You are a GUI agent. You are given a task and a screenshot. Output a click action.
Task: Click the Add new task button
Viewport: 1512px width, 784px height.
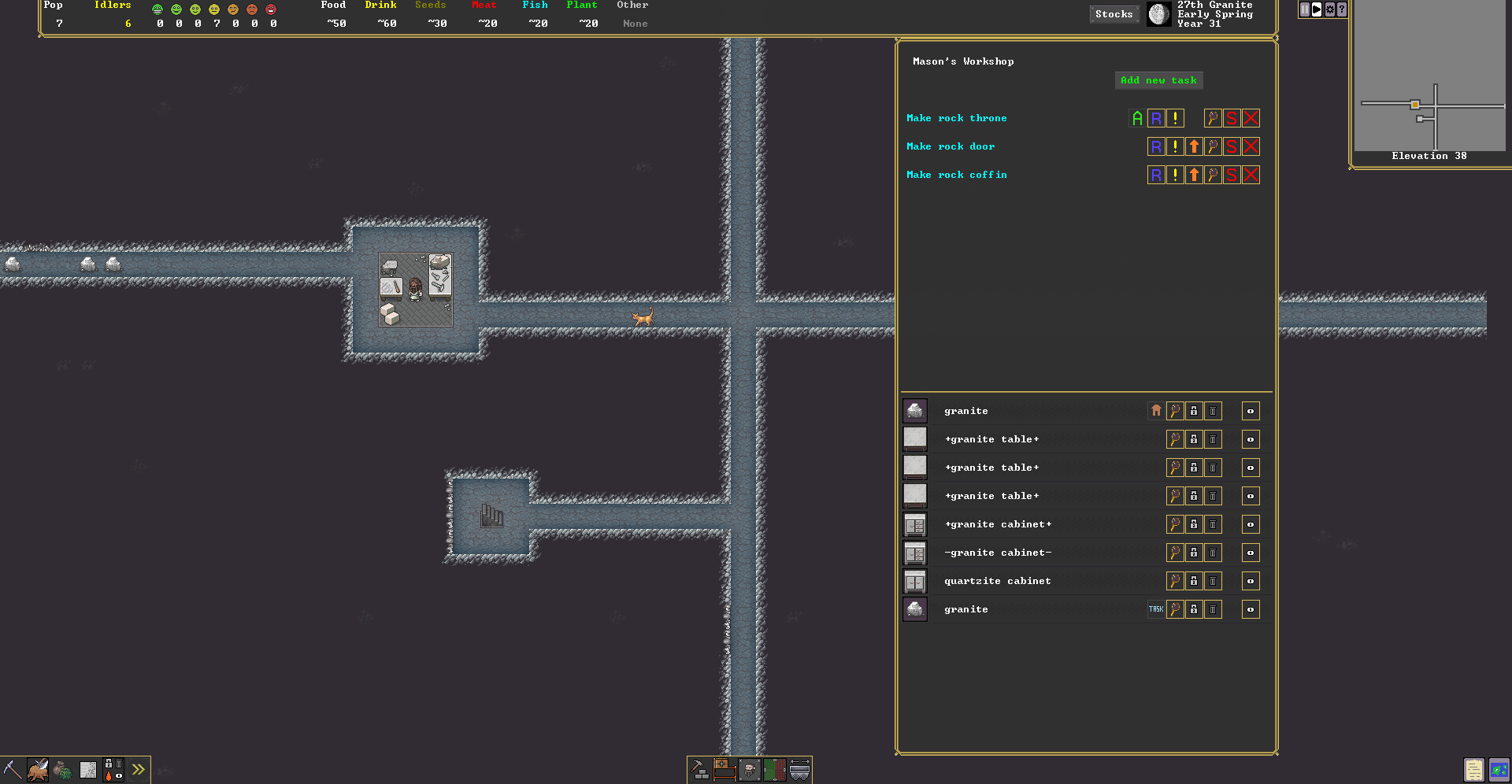point(1158,80)
